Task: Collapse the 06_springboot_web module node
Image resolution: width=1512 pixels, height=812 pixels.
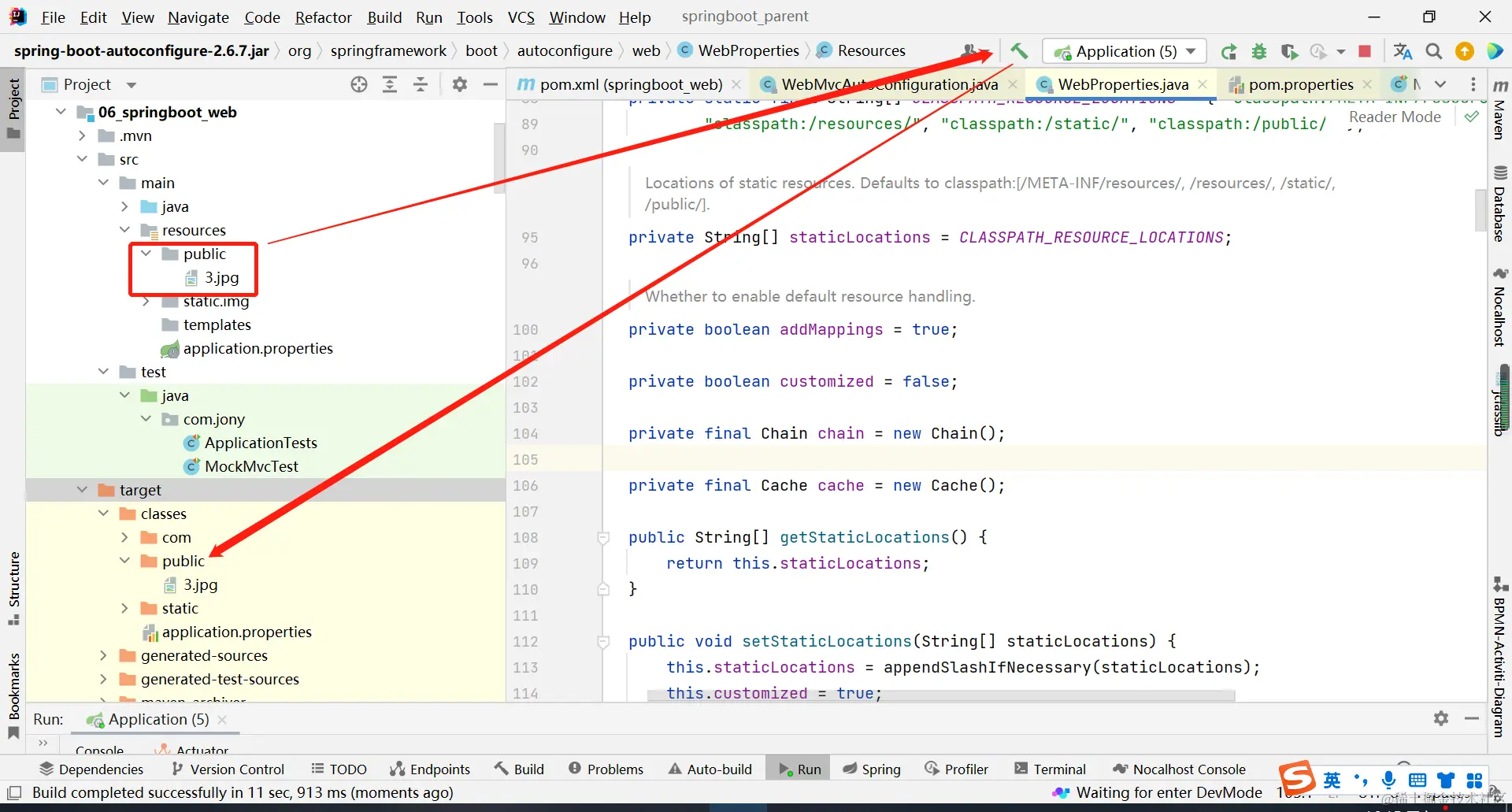Action: [x=61, y=112]
